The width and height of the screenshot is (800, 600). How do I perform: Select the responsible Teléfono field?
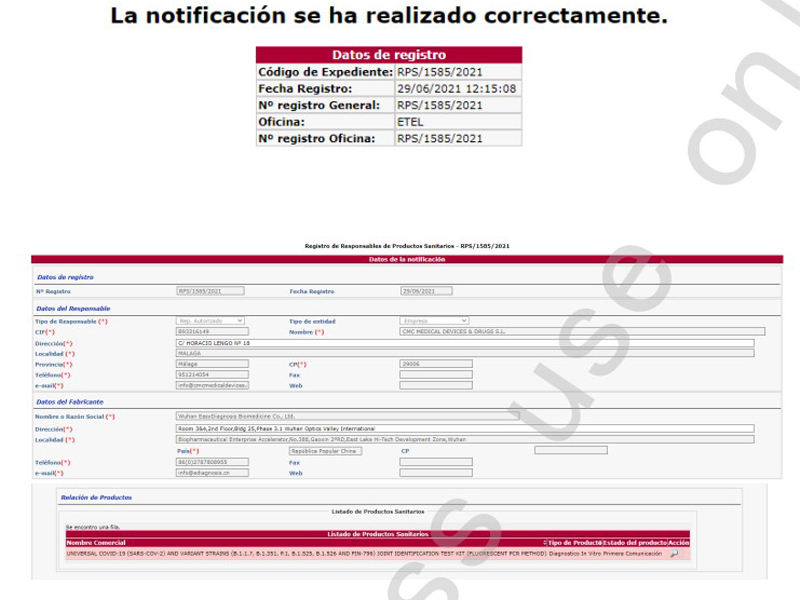212,375
